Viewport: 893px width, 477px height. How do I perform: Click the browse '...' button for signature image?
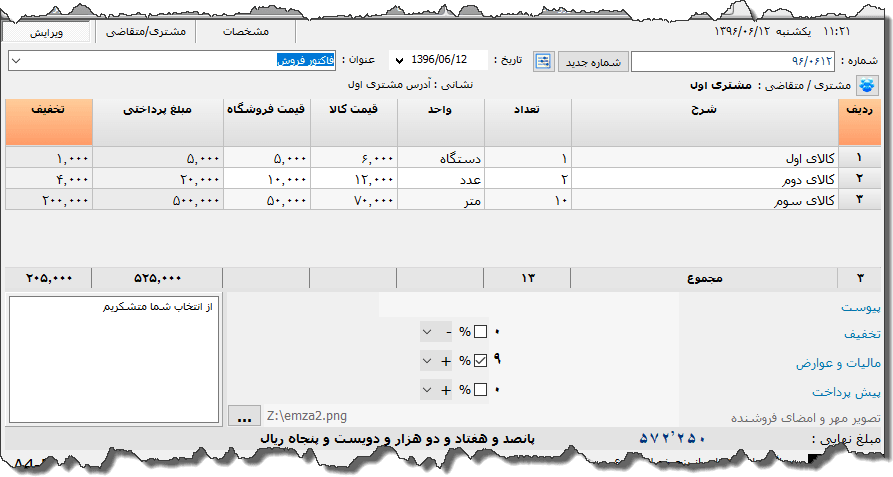click(x=244, y=416)
